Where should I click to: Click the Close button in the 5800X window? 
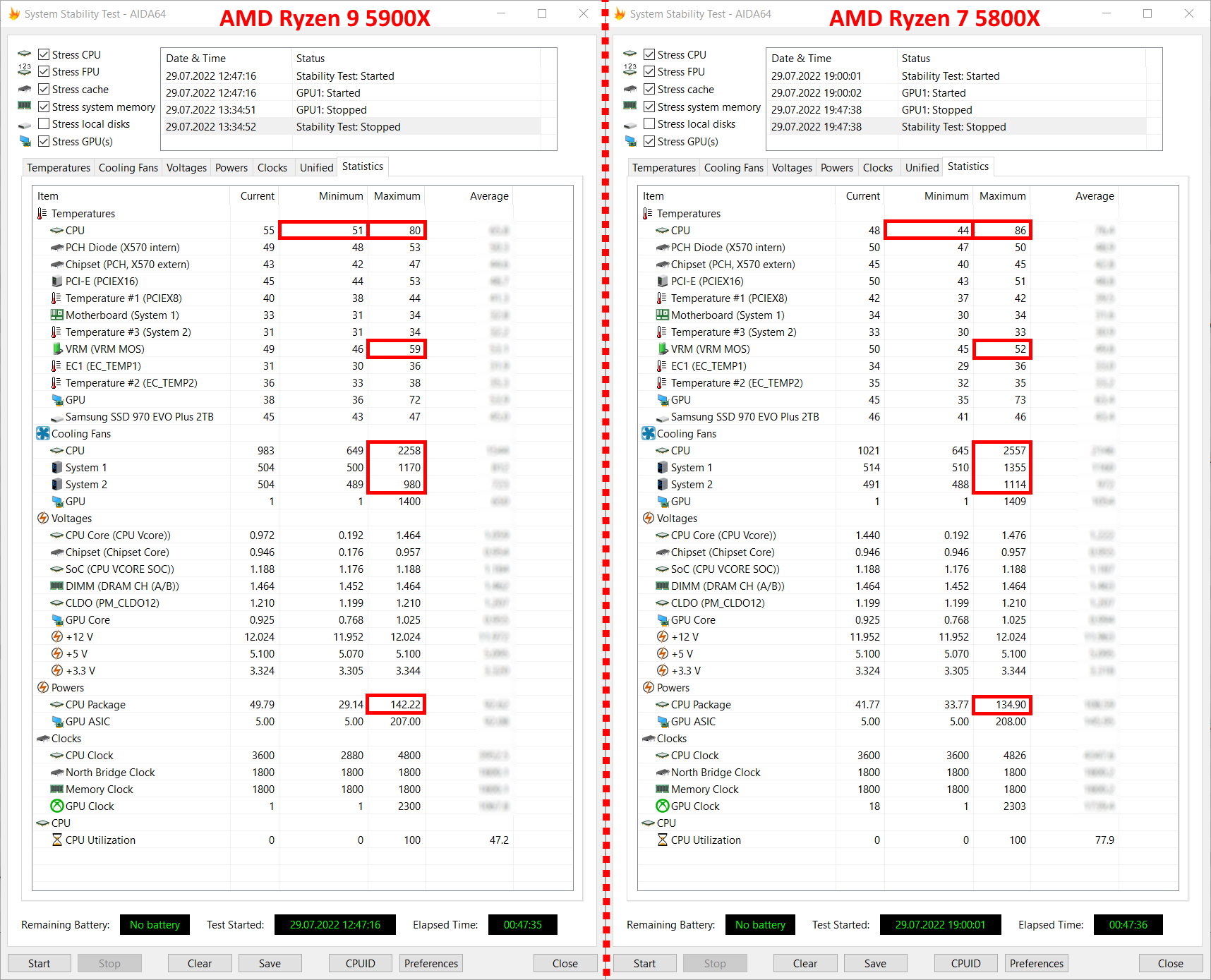pos(1171,963)
